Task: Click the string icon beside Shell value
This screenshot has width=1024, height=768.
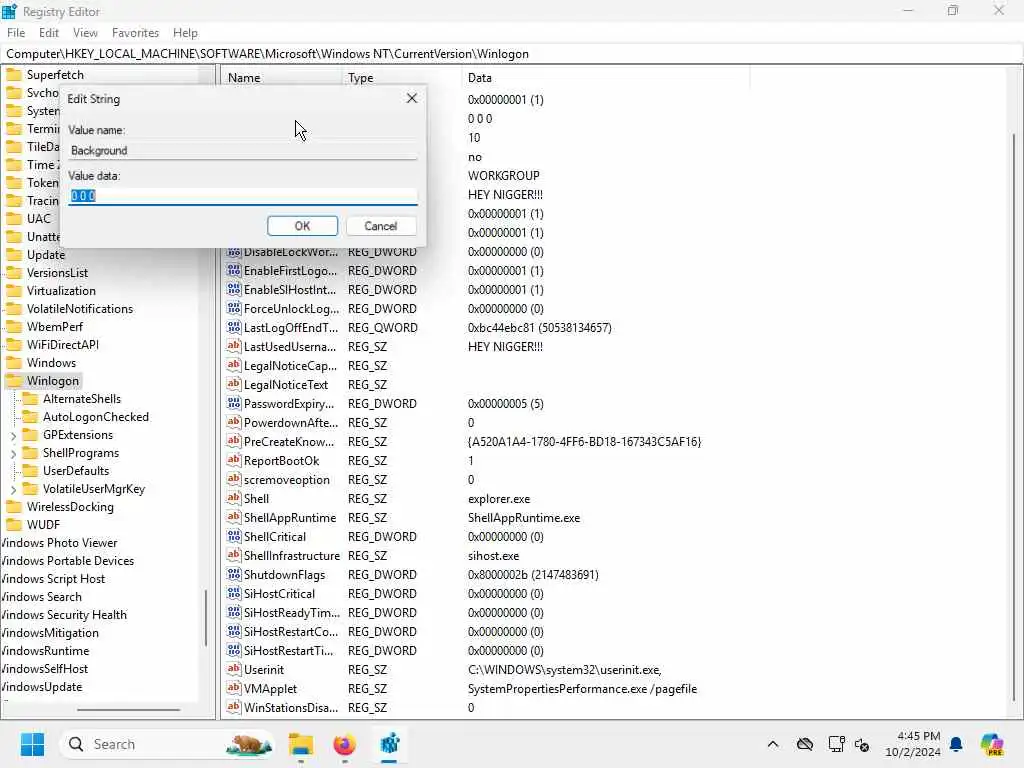Action: coord(233,498)
